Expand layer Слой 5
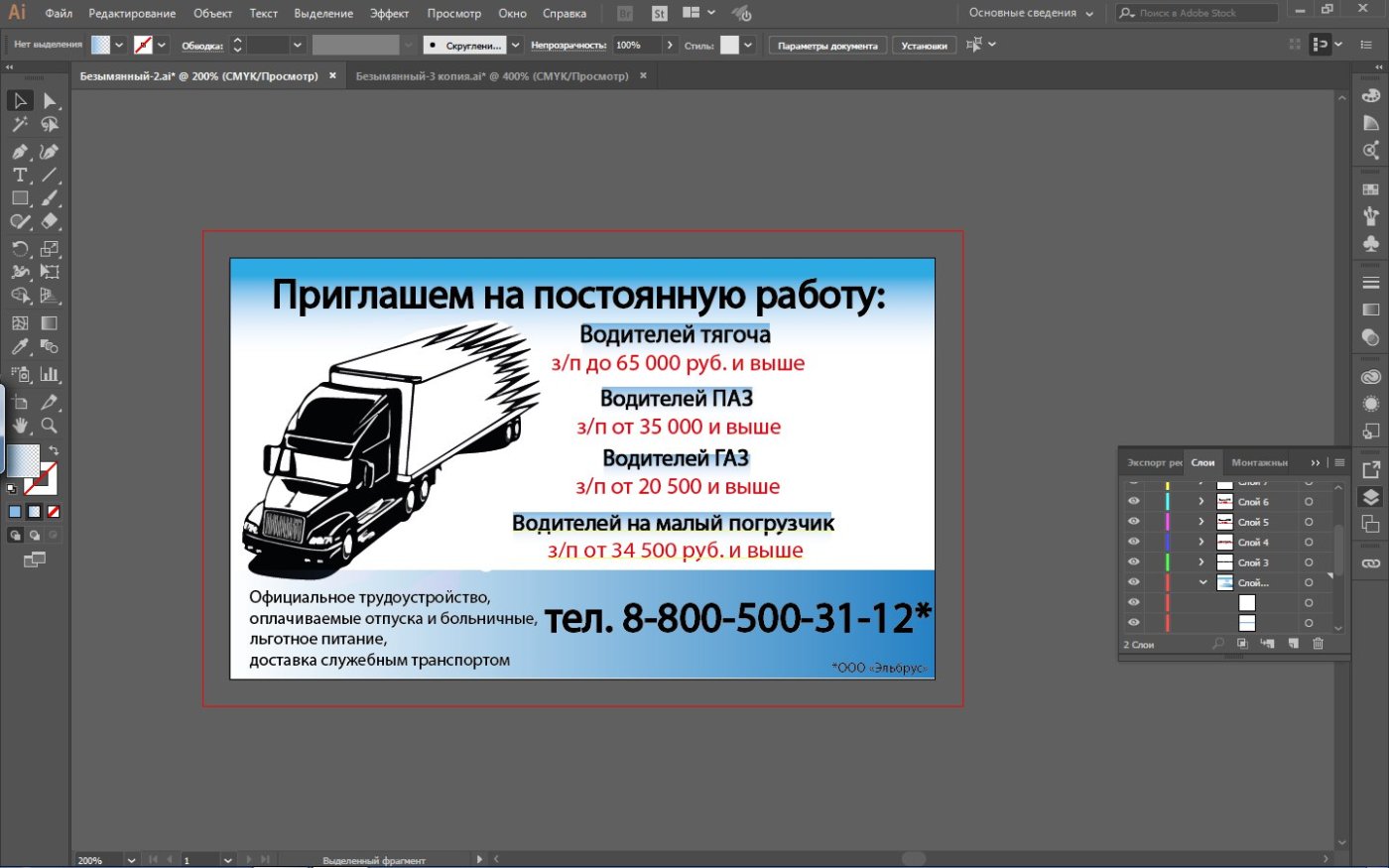This screenshot has width=1389, height=868. [1201, 522]
